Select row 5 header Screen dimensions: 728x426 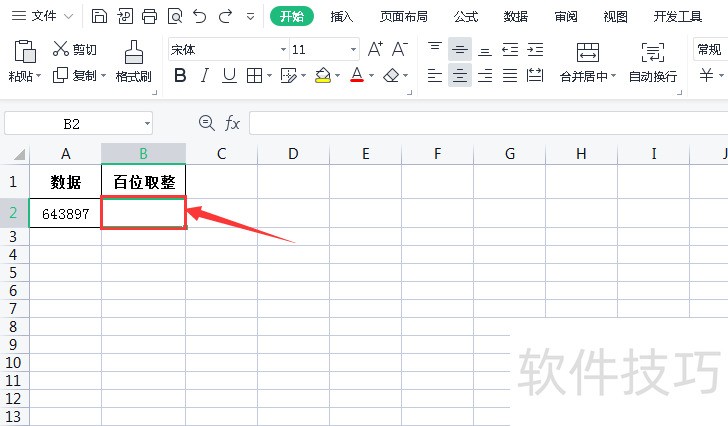coord(13,272)
